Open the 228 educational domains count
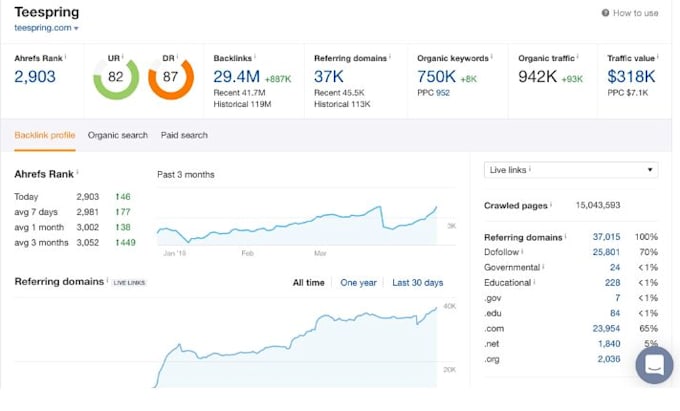680x411 pixels. (x=613, y=283)
